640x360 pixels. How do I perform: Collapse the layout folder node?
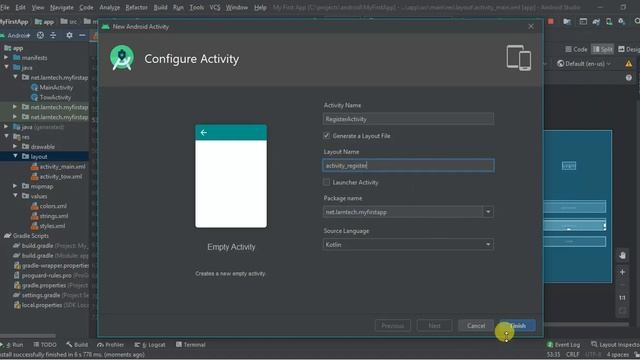point(16,156)
